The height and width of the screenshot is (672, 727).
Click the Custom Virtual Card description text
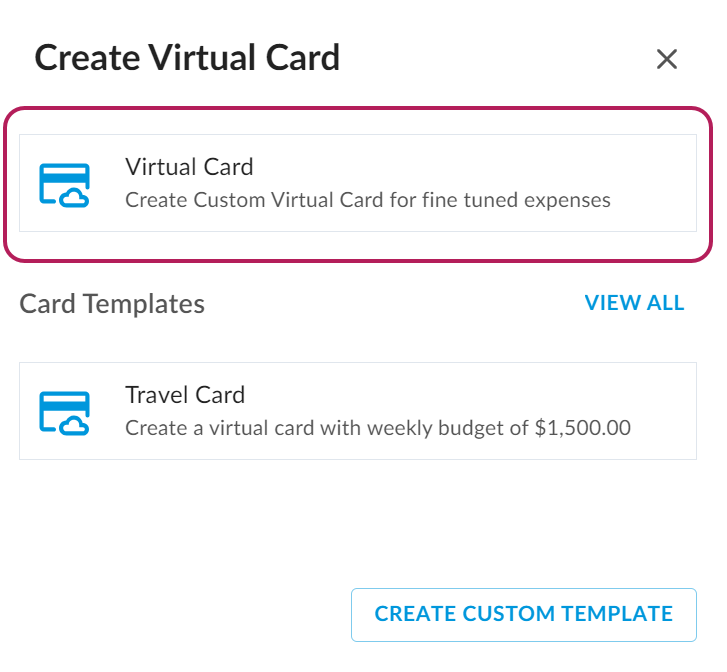[367, 200]
